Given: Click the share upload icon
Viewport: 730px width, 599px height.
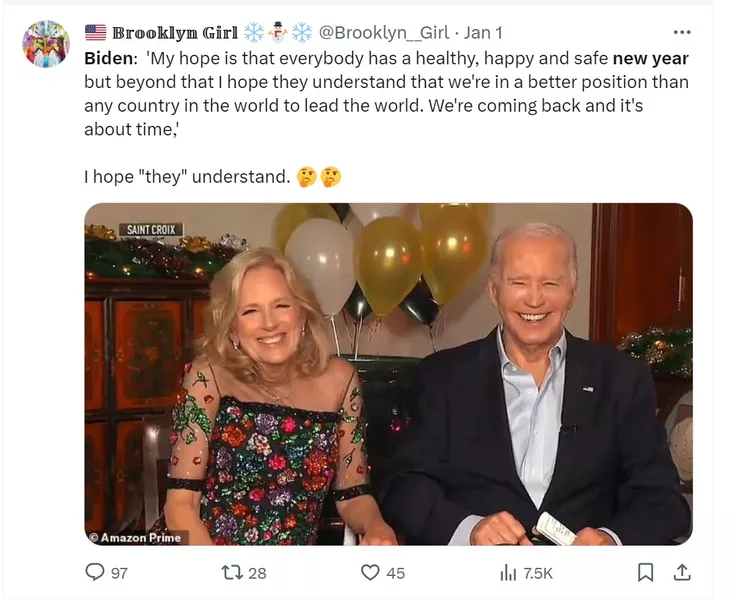Looking at the screenshot, I should coord(682,572).
